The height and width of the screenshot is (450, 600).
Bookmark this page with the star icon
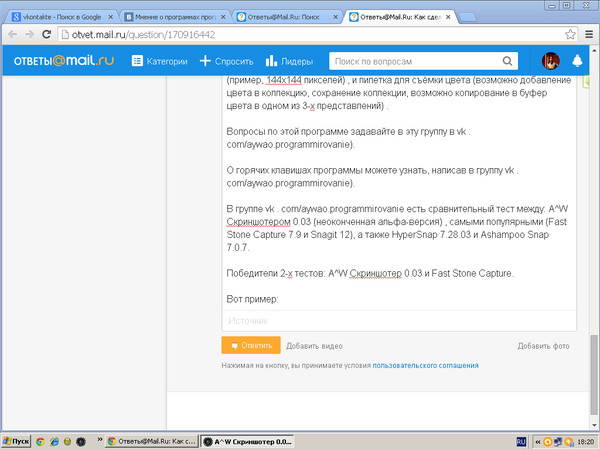coord(570,34)
